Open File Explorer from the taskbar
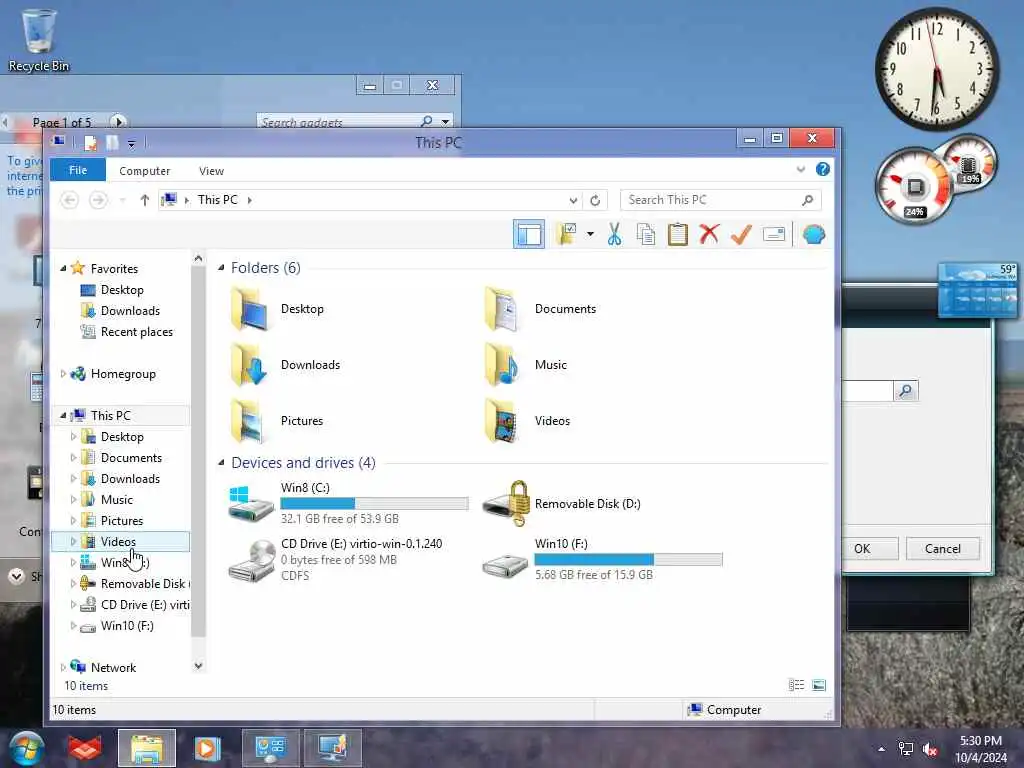This screenshot has width=1024, height=768. point(147,748)
